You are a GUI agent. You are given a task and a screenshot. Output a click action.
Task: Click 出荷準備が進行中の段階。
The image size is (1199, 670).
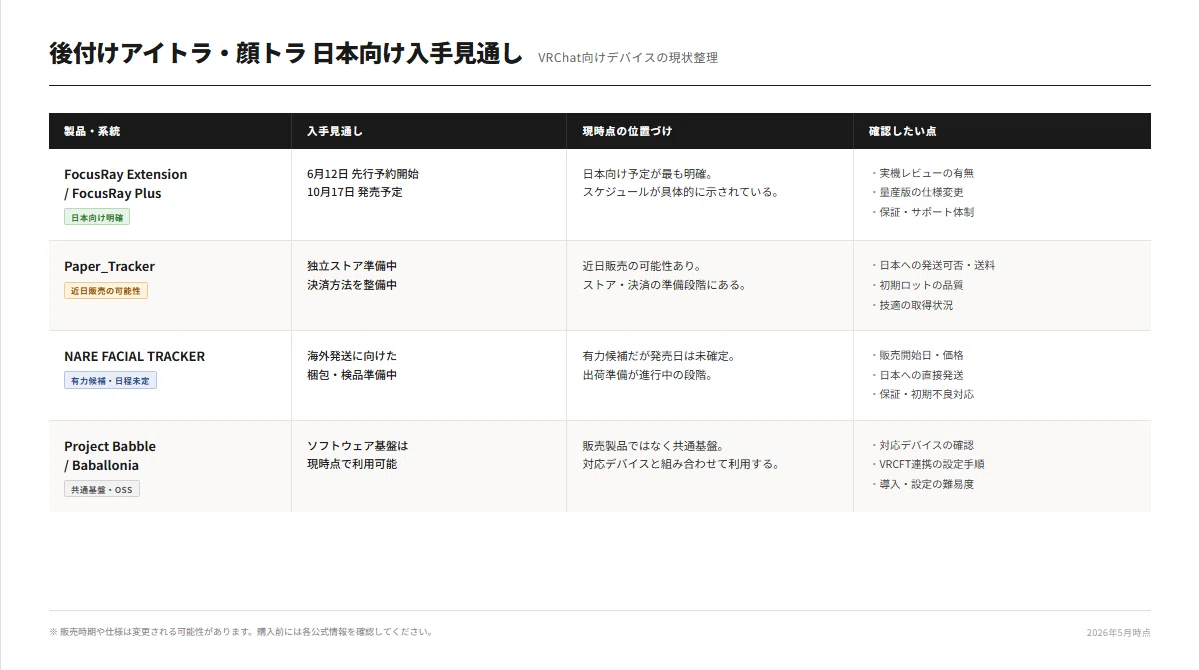(x=649, y=375)
